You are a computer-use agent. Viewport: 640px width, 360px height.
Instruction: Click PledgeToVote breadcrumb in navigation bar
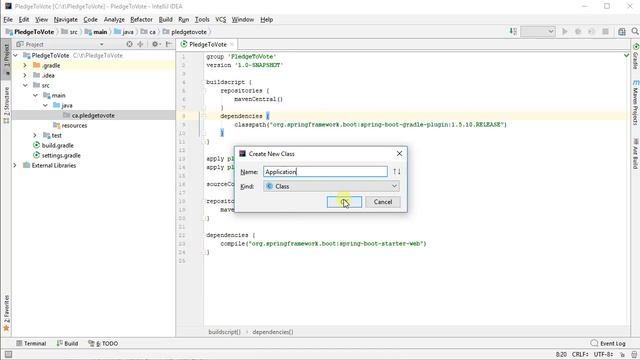[30, 31]
